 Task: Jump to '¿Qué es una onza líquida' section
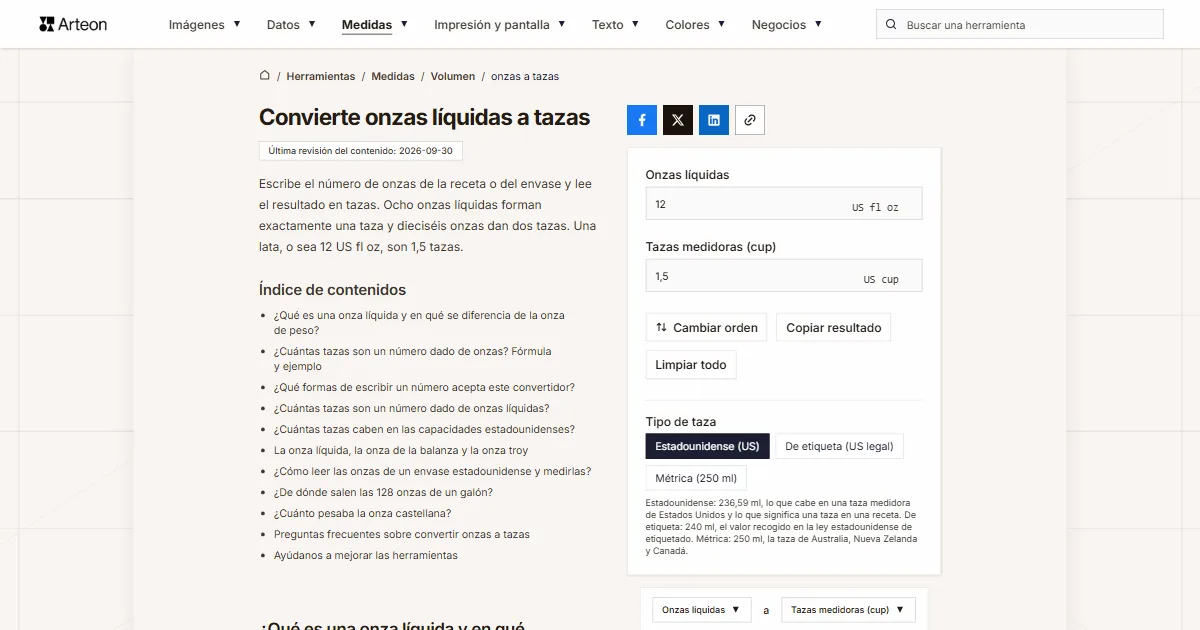[419, 322]
